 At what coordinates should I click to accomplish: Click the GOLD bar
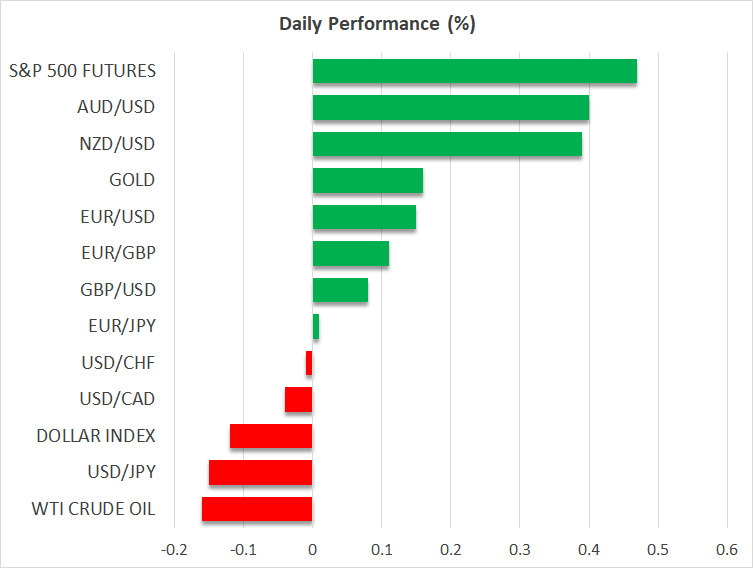click(x=367, y=180)
